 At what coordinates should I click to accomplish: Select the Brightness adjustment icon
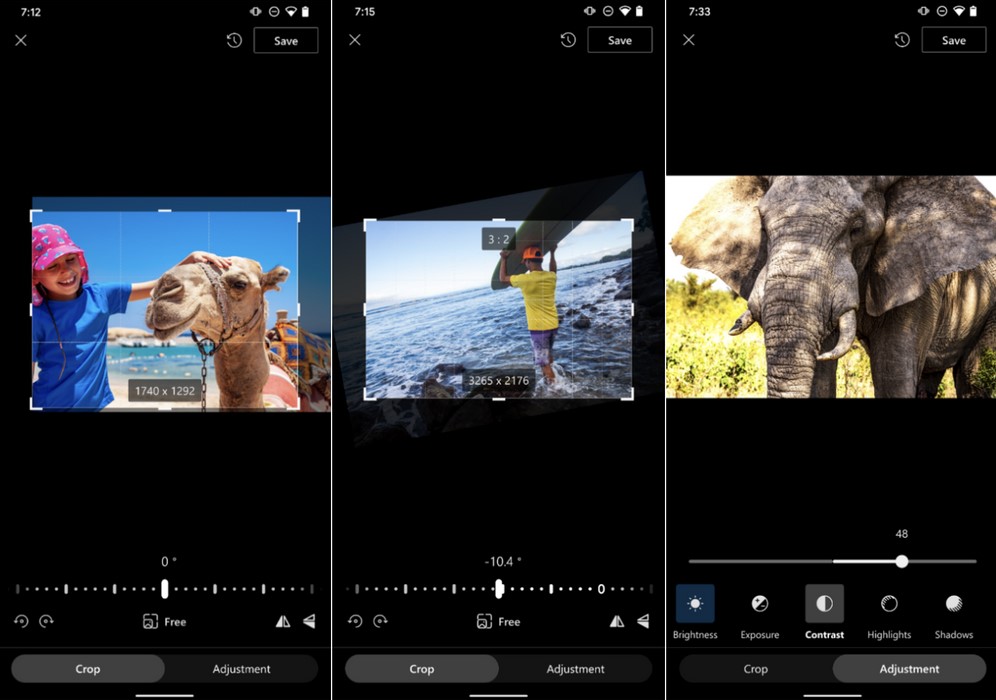pyautogui.click(x=695, y=604)
